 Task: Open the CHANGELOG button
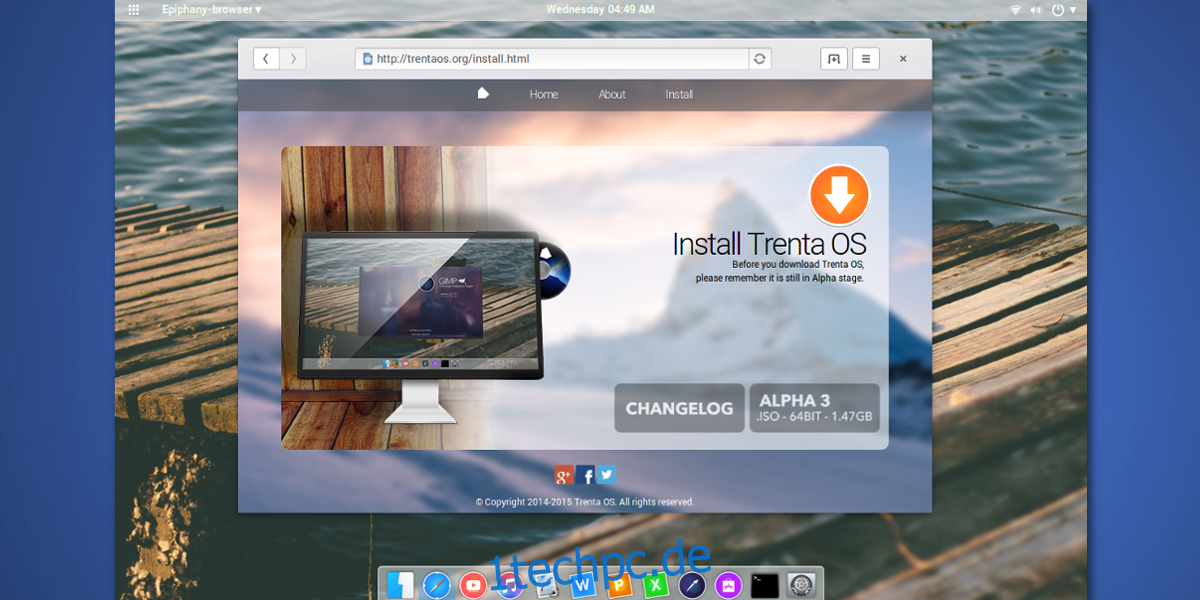coord(679,408)
